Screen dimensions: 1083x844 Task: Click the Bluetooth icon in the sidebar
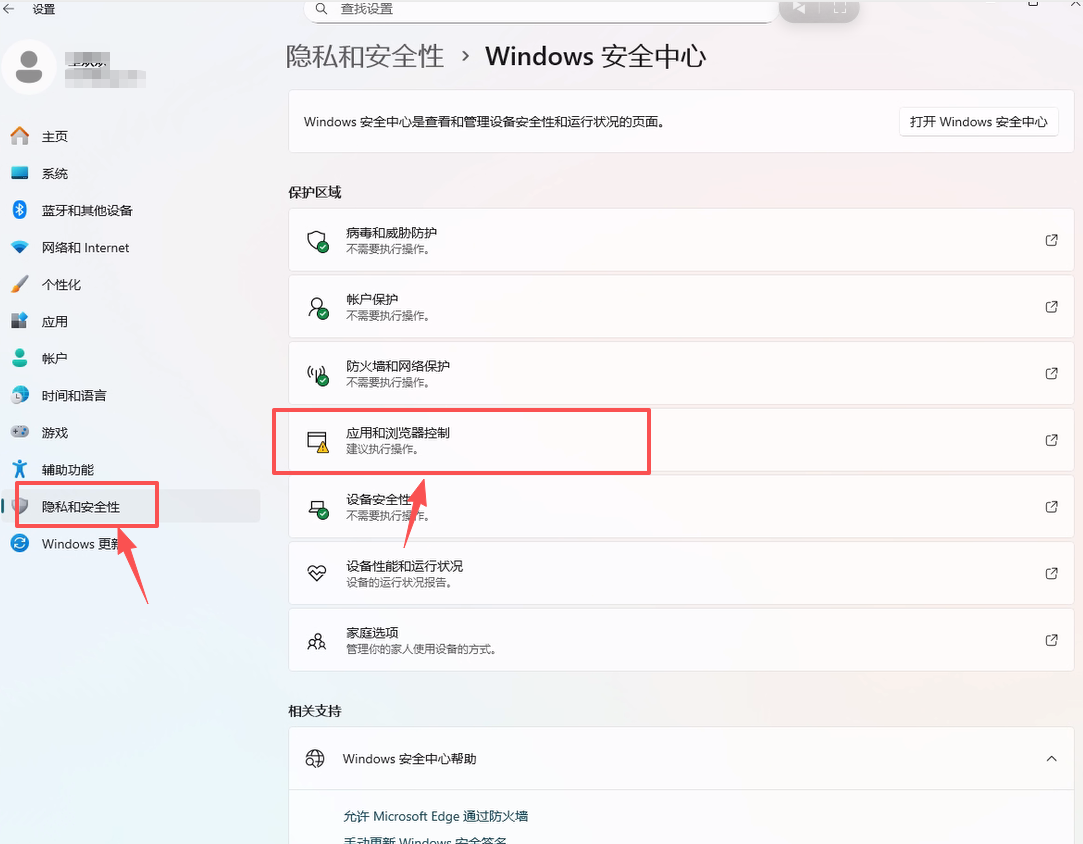tap(20, 210)
